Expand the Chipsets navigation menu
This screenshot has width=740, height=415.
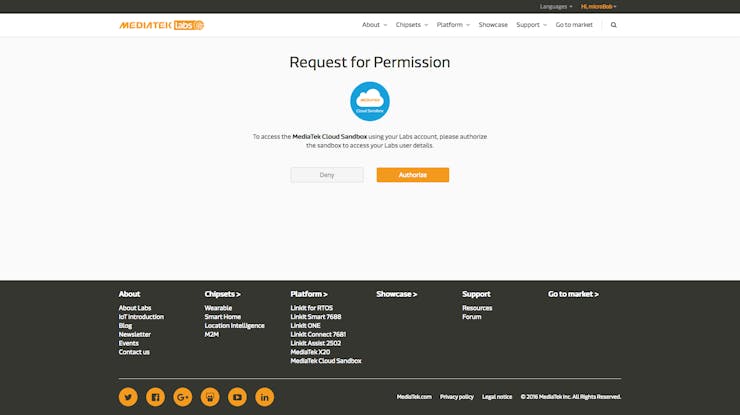(412, 25)
